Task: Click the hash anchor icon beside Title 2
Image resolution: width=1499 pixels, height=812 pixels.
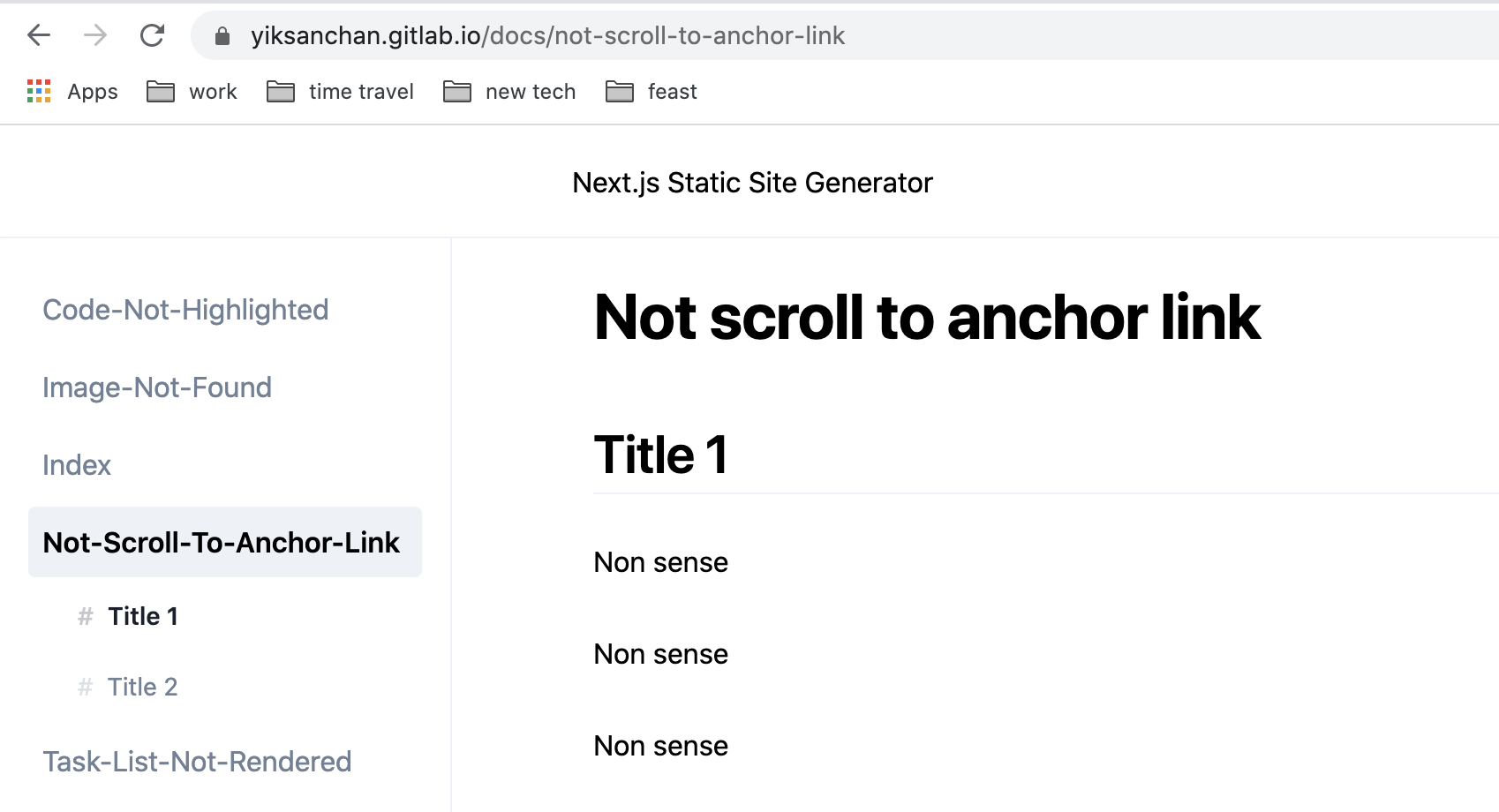Action: click(85, 687)
